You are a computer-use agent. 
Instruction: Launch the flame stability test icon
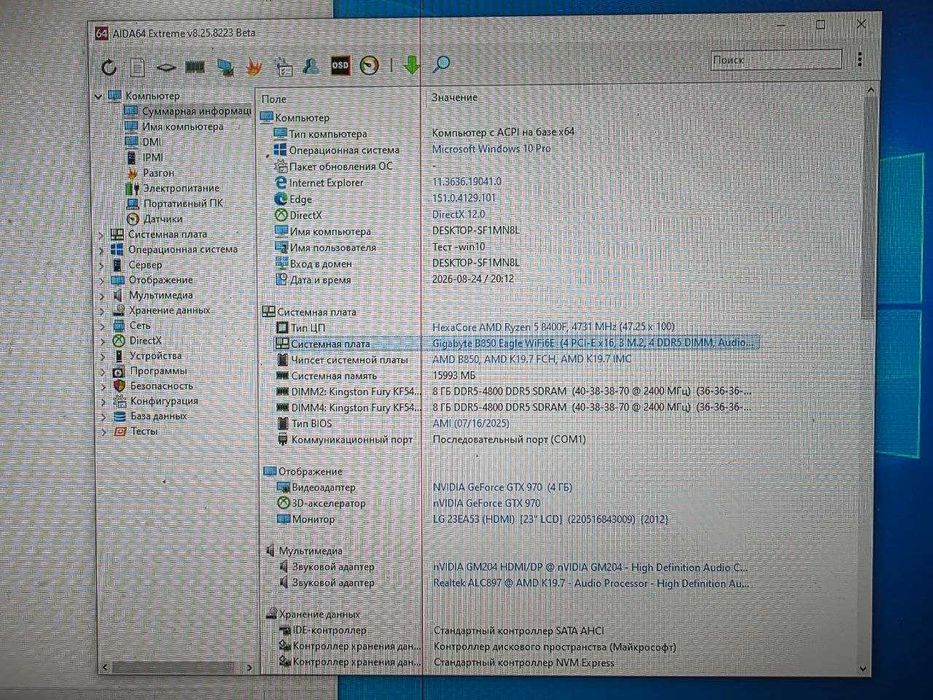pos(254,67)
